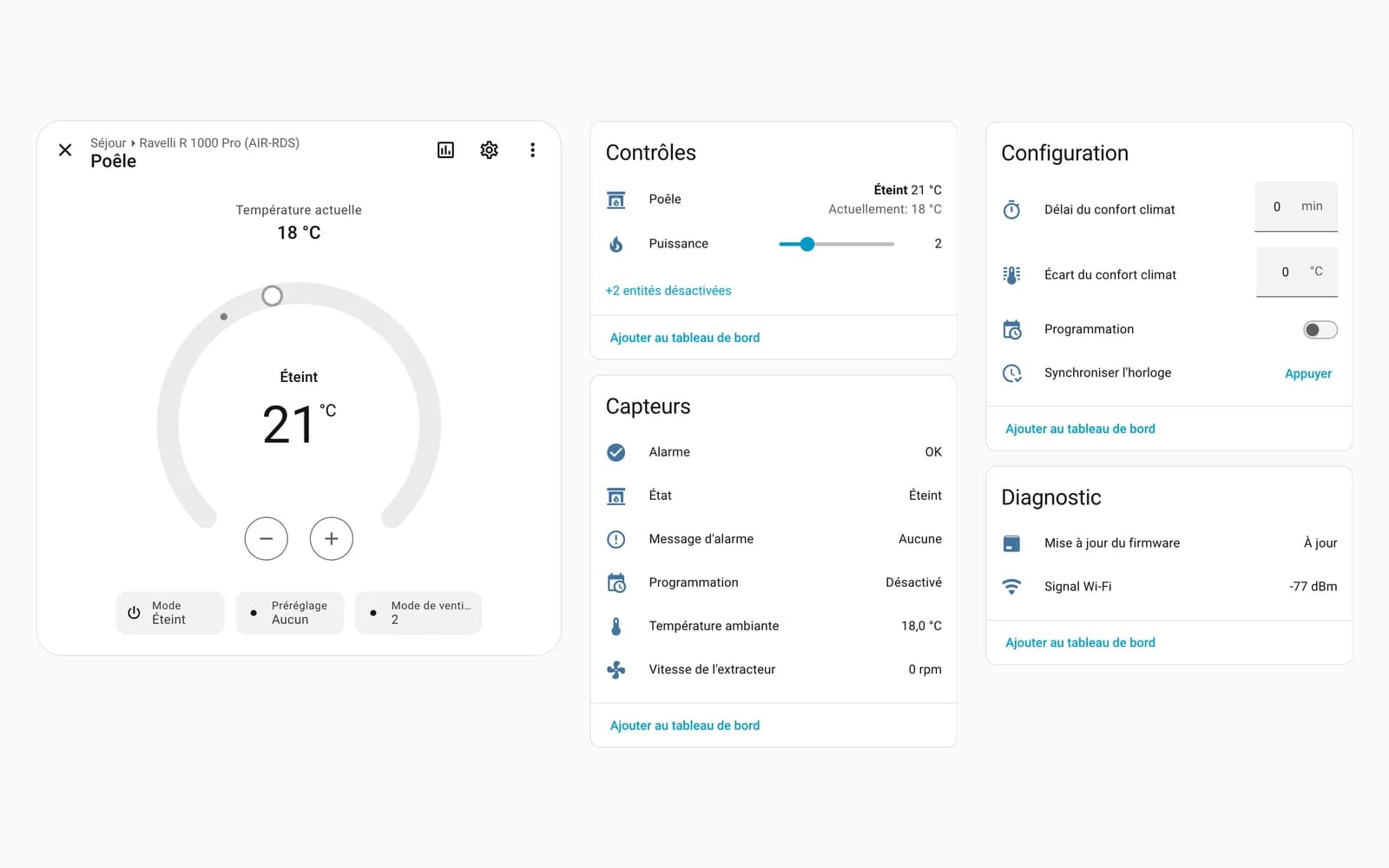
Task: Click the Programmation calendar icon in Configuration
Action: coord(1012,330)
